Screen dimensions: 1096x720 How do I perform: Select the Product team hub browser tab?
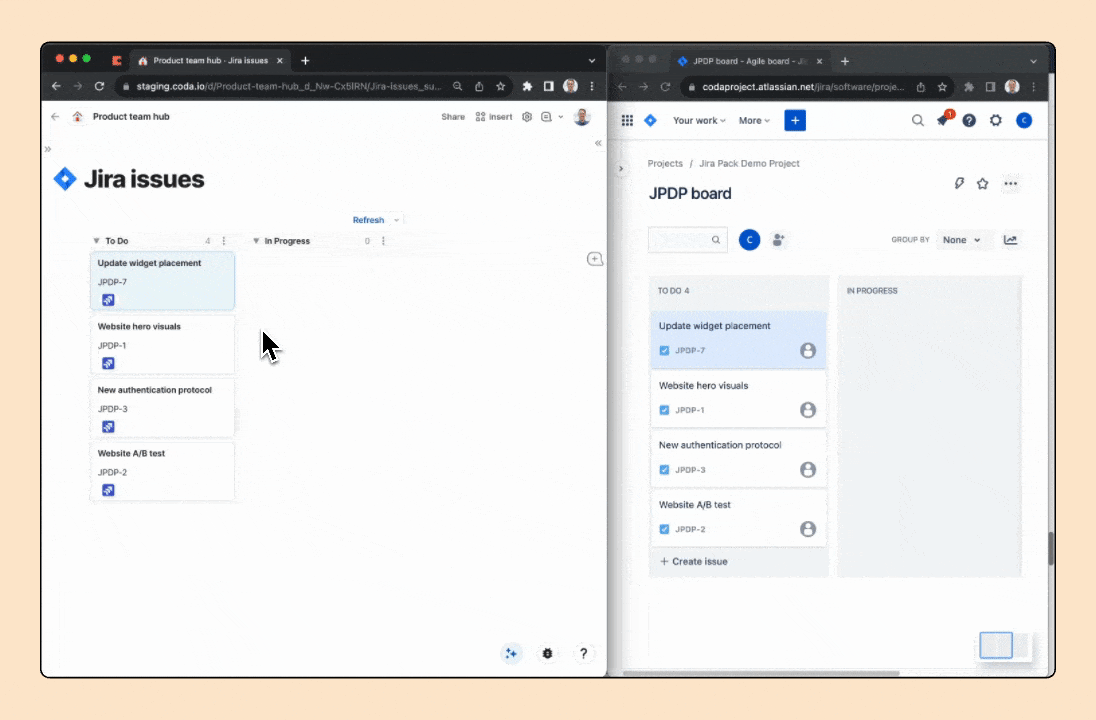210,61
